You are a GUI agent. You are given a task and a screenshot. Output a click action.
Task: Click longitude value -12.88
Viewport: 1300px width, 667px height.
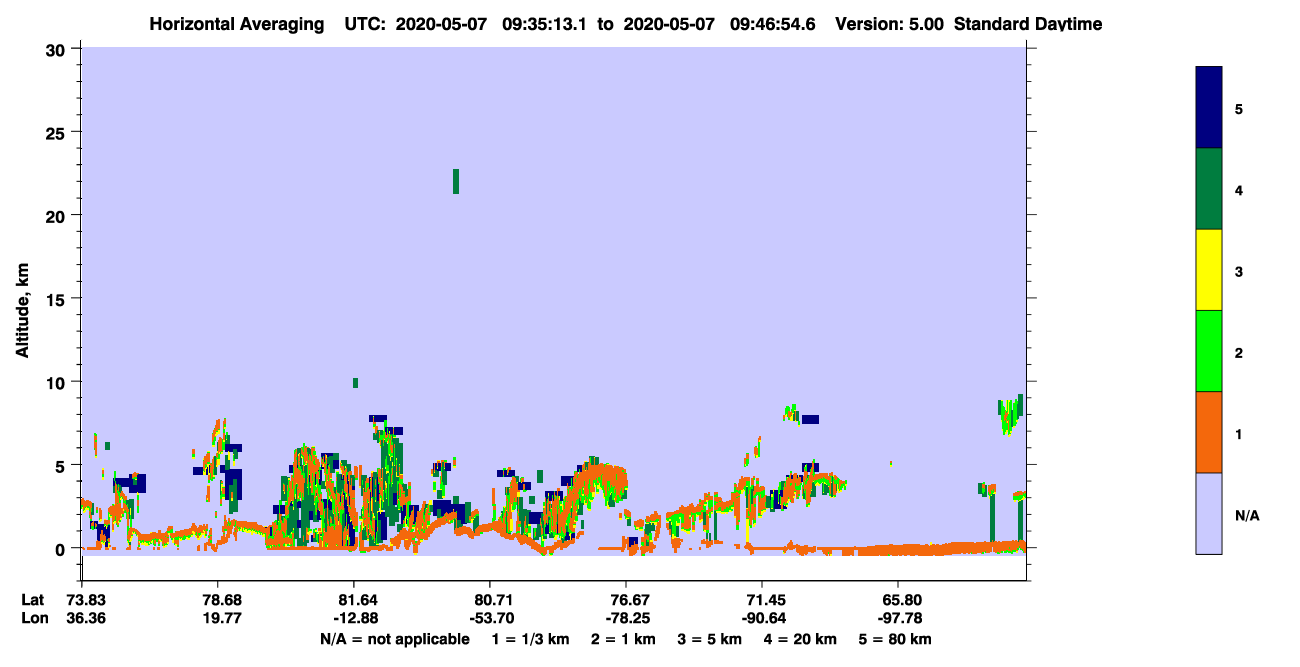pos(354,618)
